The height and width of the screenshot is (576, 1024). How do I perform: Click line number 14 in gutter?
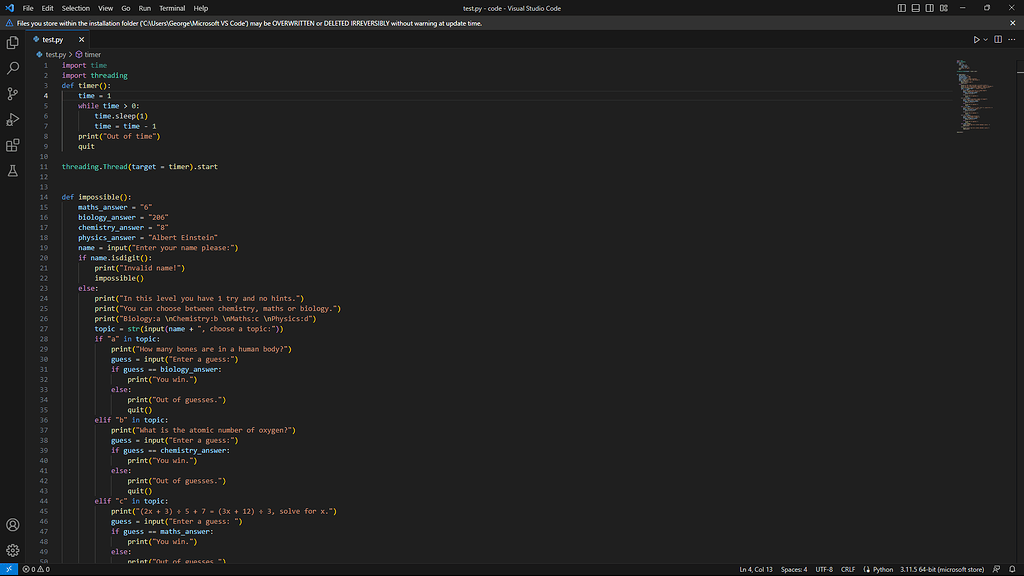(x=44, y=197)
